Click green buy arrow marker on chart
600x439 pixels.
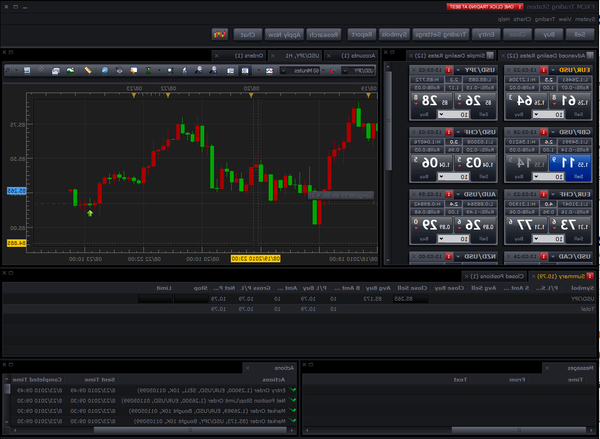pyautogui.click(x=90, y=213)
